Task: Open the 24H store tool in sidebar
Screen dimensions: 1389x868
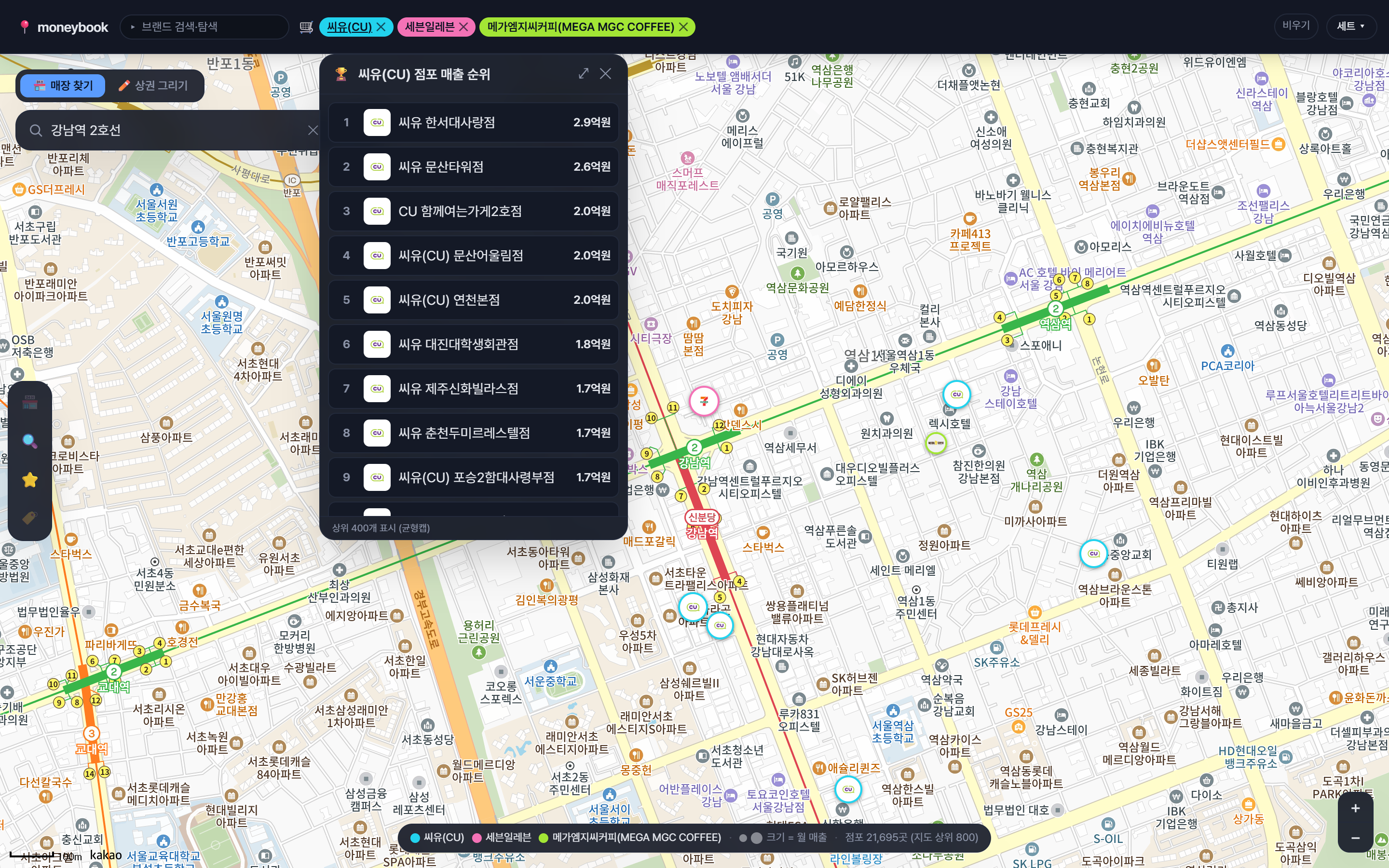Action: 30,403
